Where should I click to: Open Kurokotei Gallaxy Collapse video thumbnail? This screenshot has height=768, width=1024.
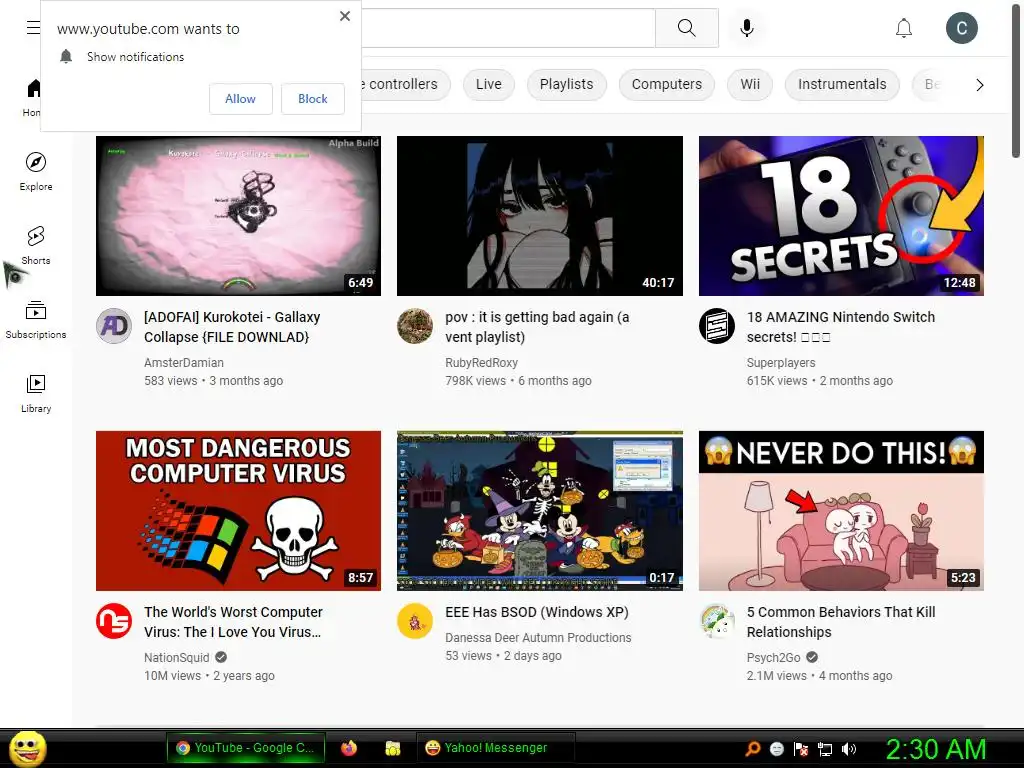click(238, 216)
